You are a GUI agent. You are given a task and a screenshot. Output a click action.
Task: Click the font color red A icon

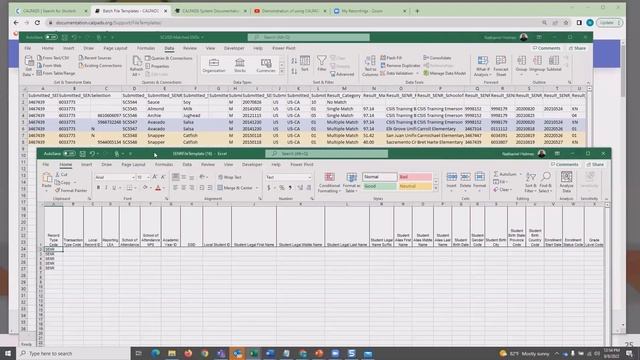[x=158, y=187]
